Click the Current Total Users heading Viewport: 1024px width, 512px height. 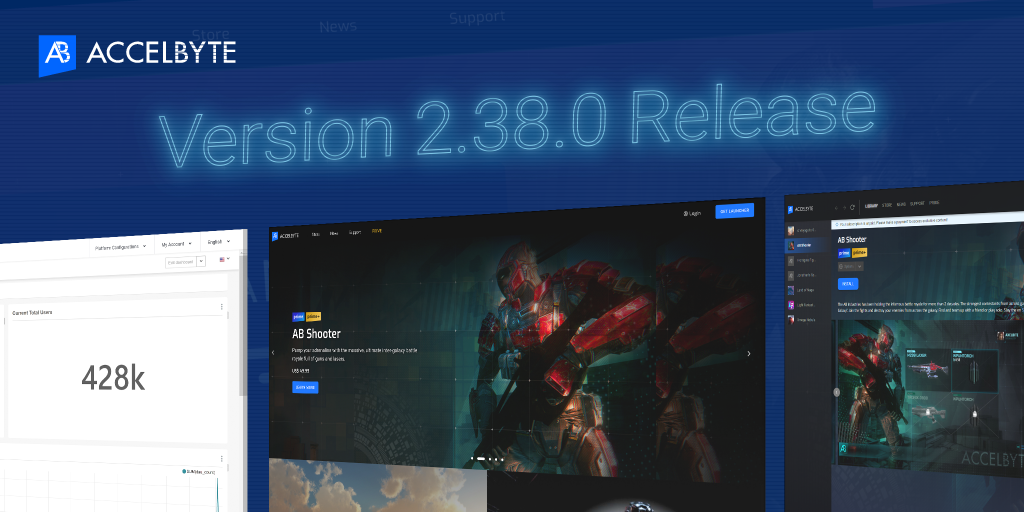click(x=32, y=313)
